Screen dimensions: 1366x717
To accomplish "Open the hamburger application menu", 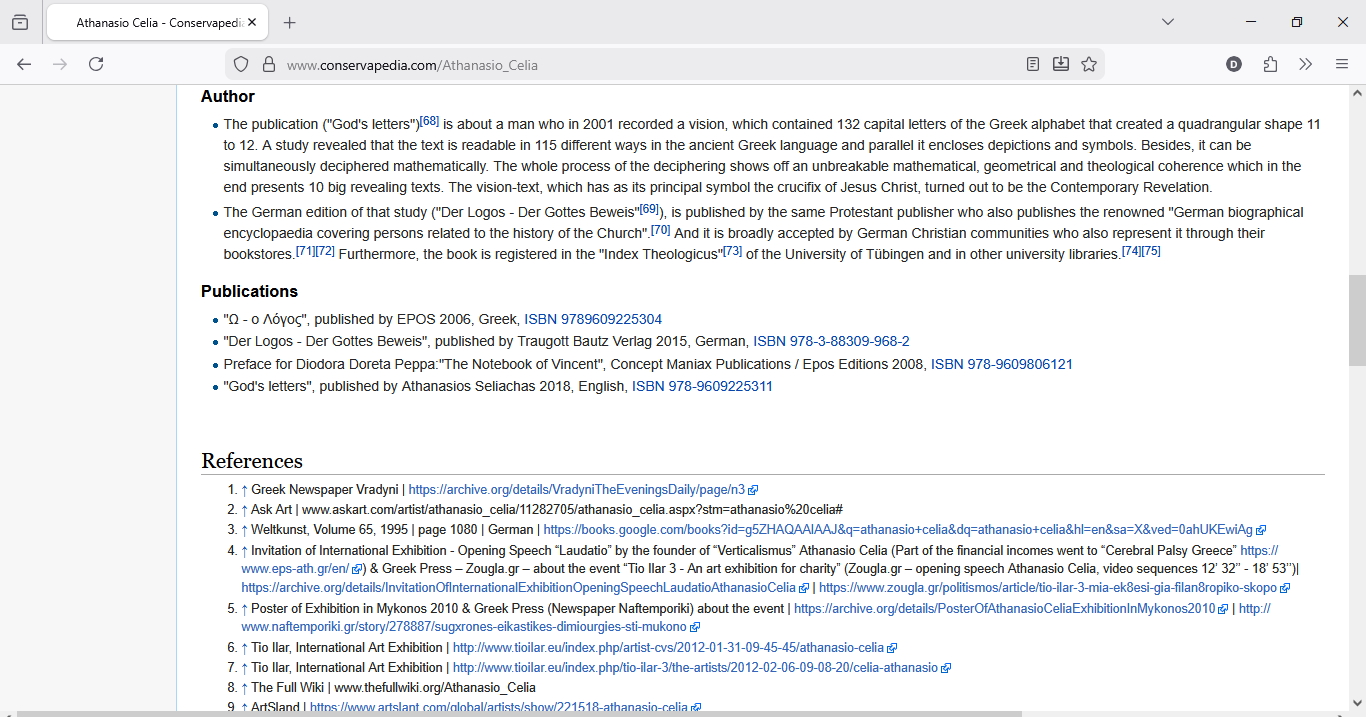I will coord(1342,64).
